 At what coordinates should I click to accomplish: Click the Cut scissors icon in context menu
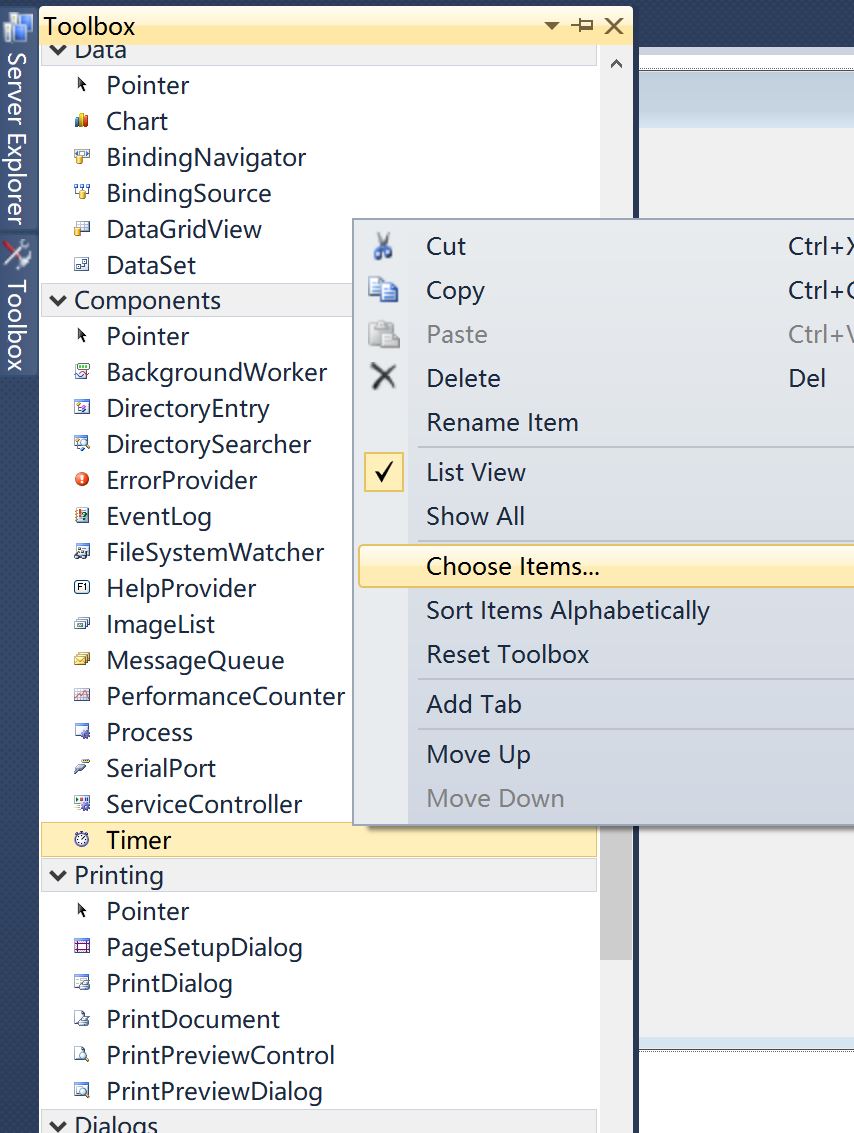pyautogui.click(x=383, y=246)
